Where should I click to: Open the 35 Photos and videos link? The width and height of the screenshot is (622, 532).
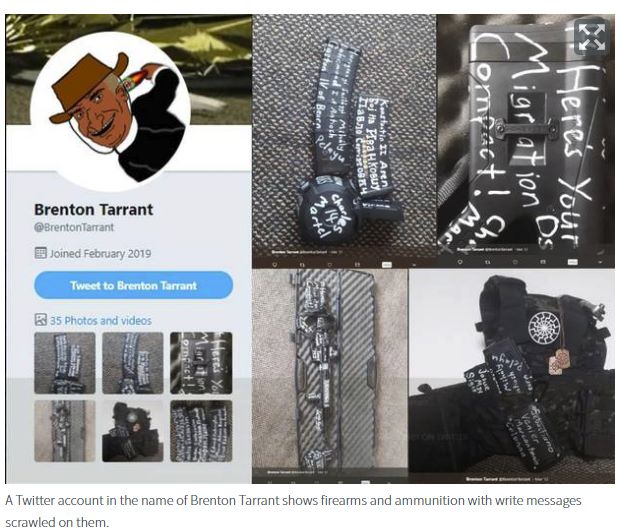point(100,321)
